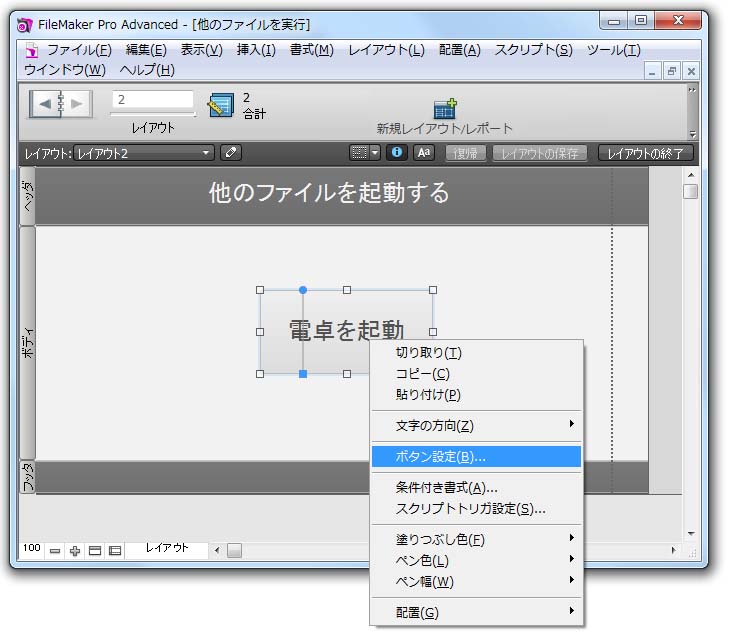The image size is (729, 635).
Task: Open the レイアウト(L) menu
Action: tap(386, 50)
